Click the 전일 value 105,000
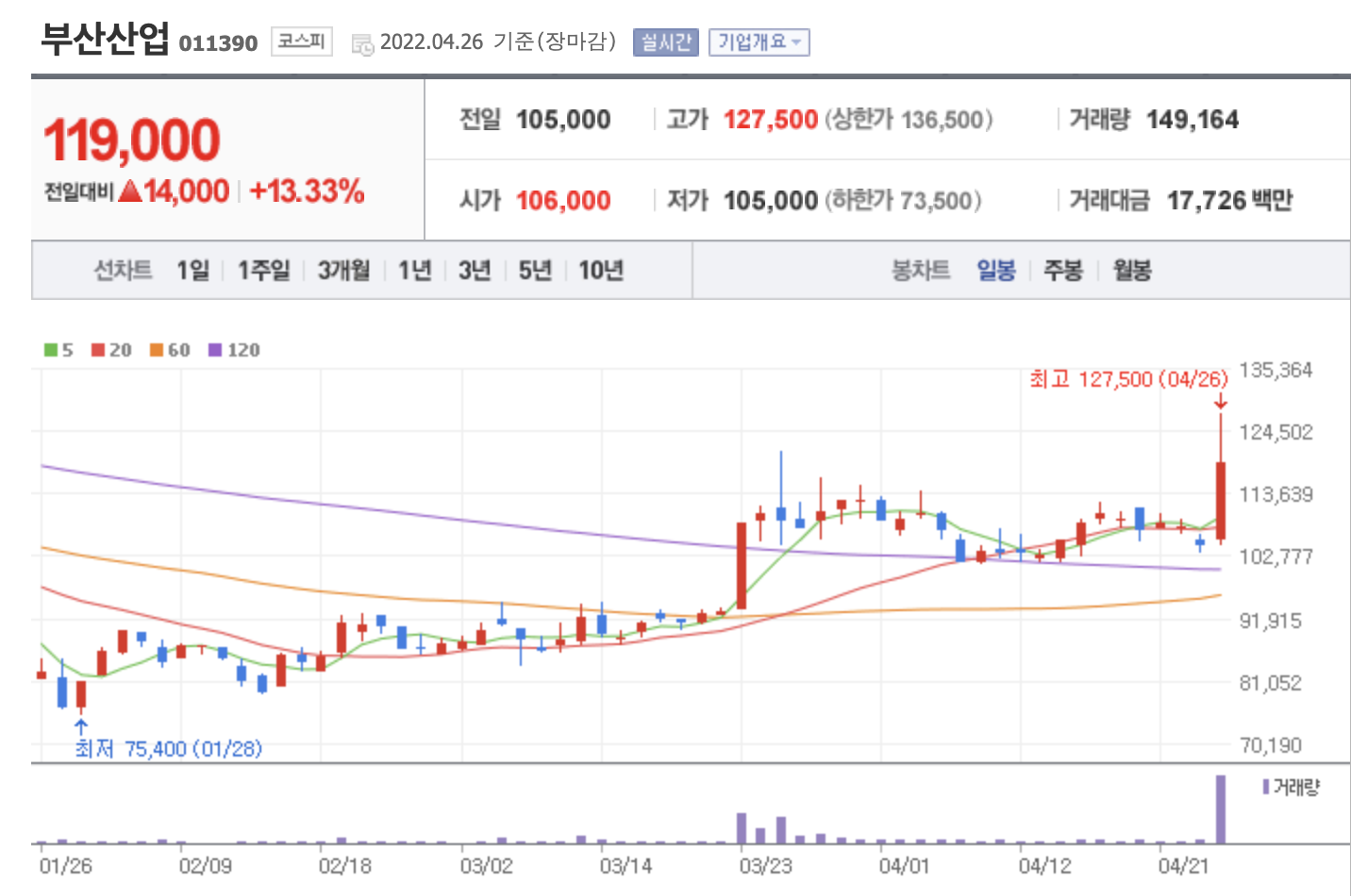 pyautogui.click(x=563, y=120)
